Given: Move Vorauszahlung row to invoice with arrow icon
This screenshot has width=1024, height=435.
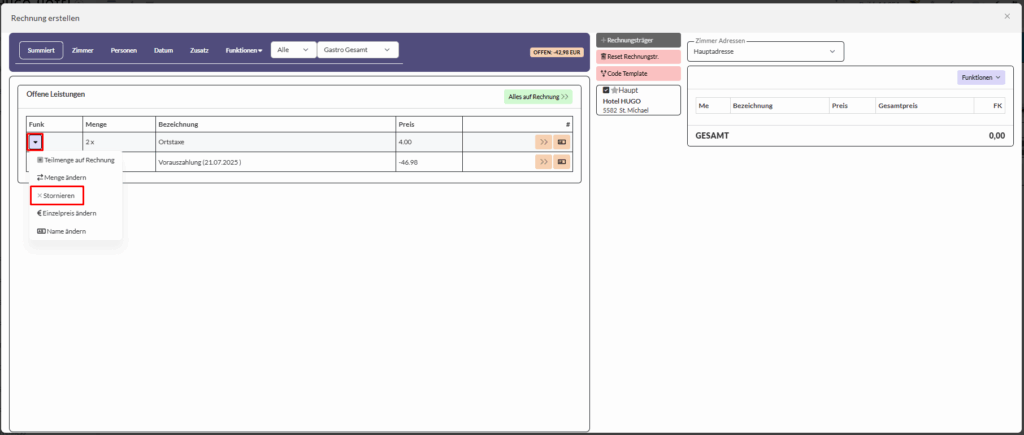Looking at the screenshot, I should click(544, 161).
